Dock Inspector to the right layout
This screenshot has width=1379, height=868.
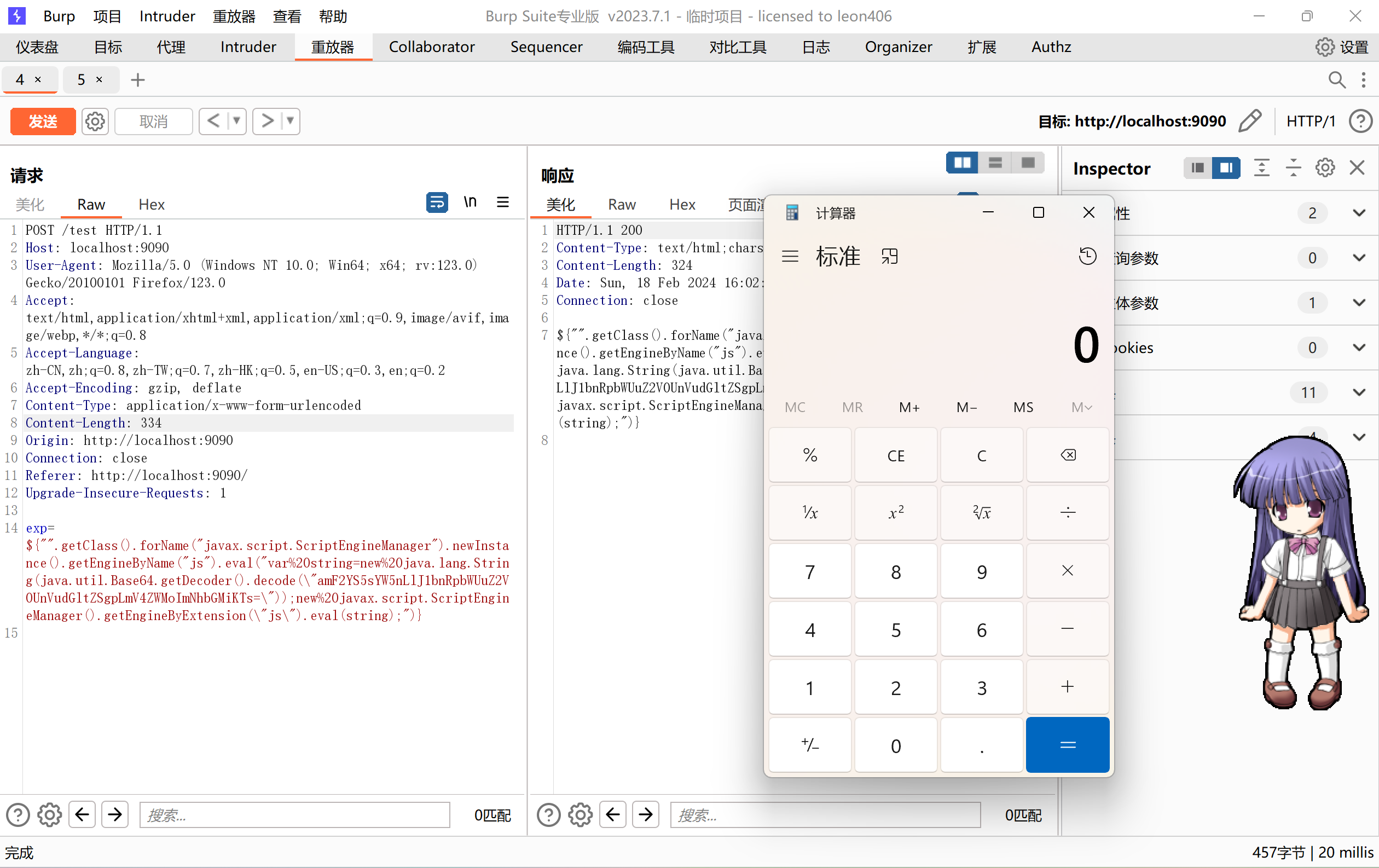pyautogui.click(x=1226, y=168)
